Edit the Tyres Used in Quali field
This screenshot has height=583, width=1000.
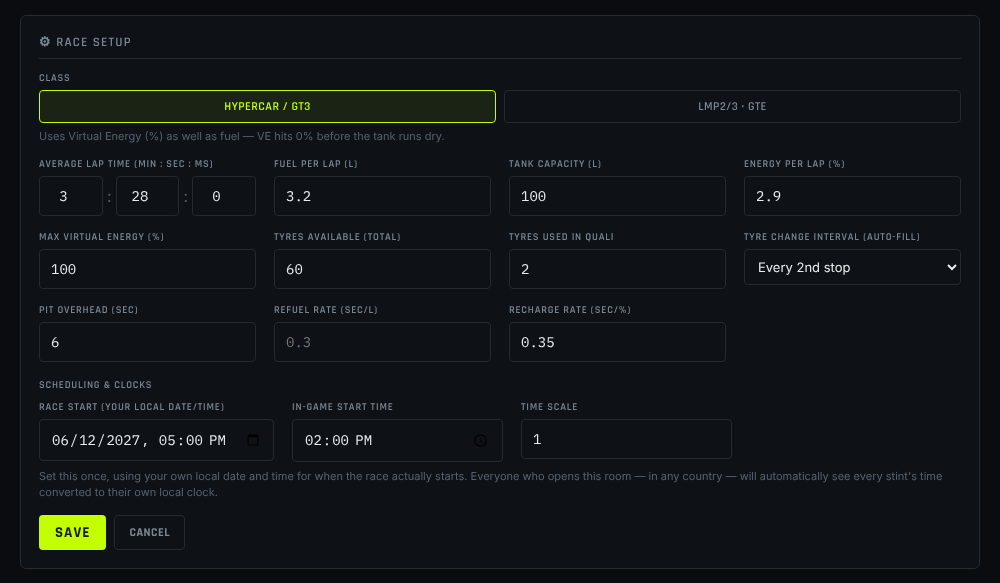tap(617, 269)
